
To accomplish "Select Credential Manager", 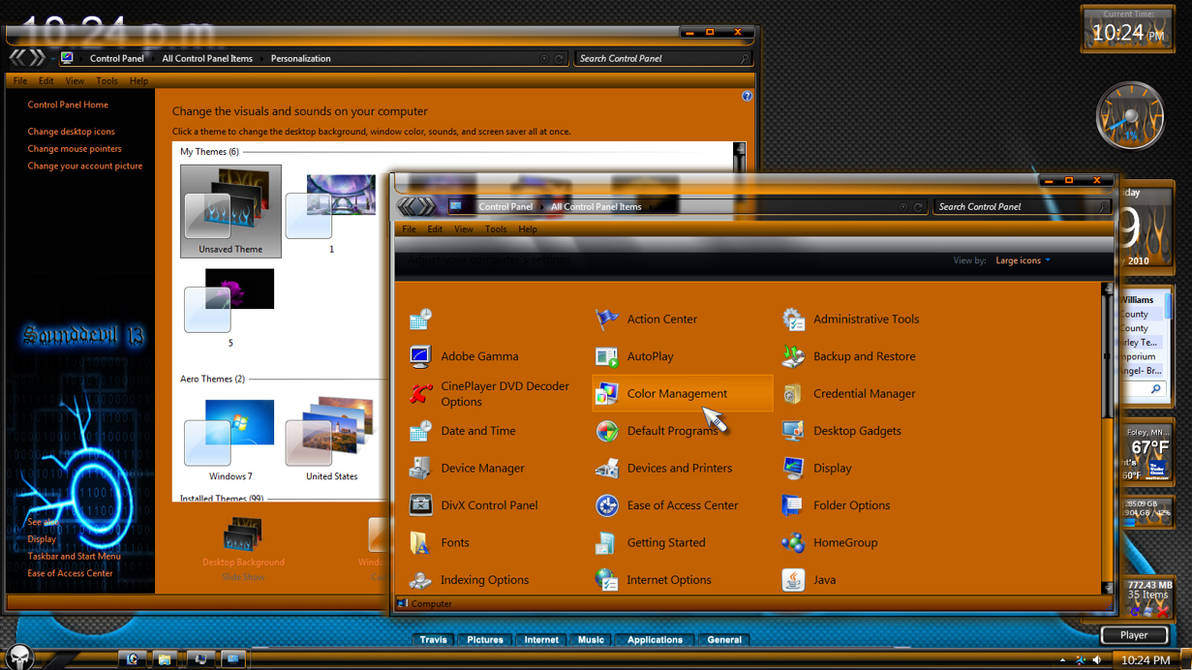I will [x=863, y=393].
